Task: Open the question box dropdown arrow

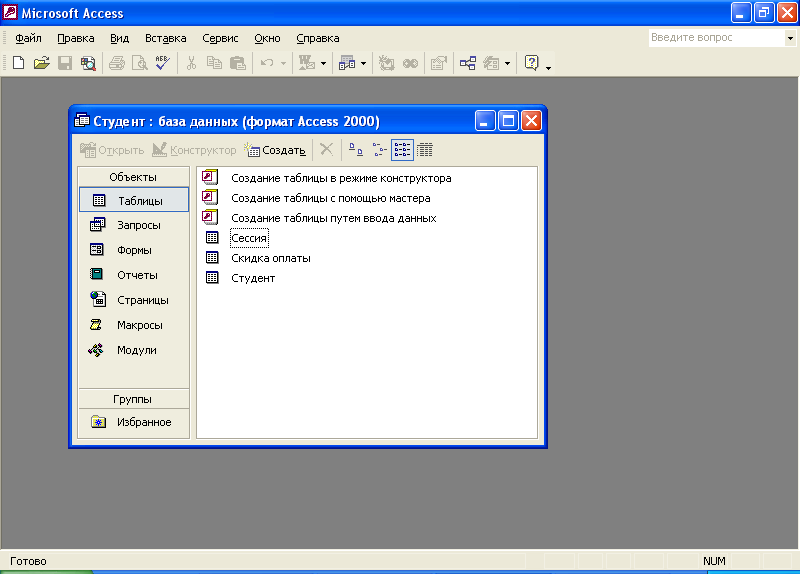Action: (790, 38)
